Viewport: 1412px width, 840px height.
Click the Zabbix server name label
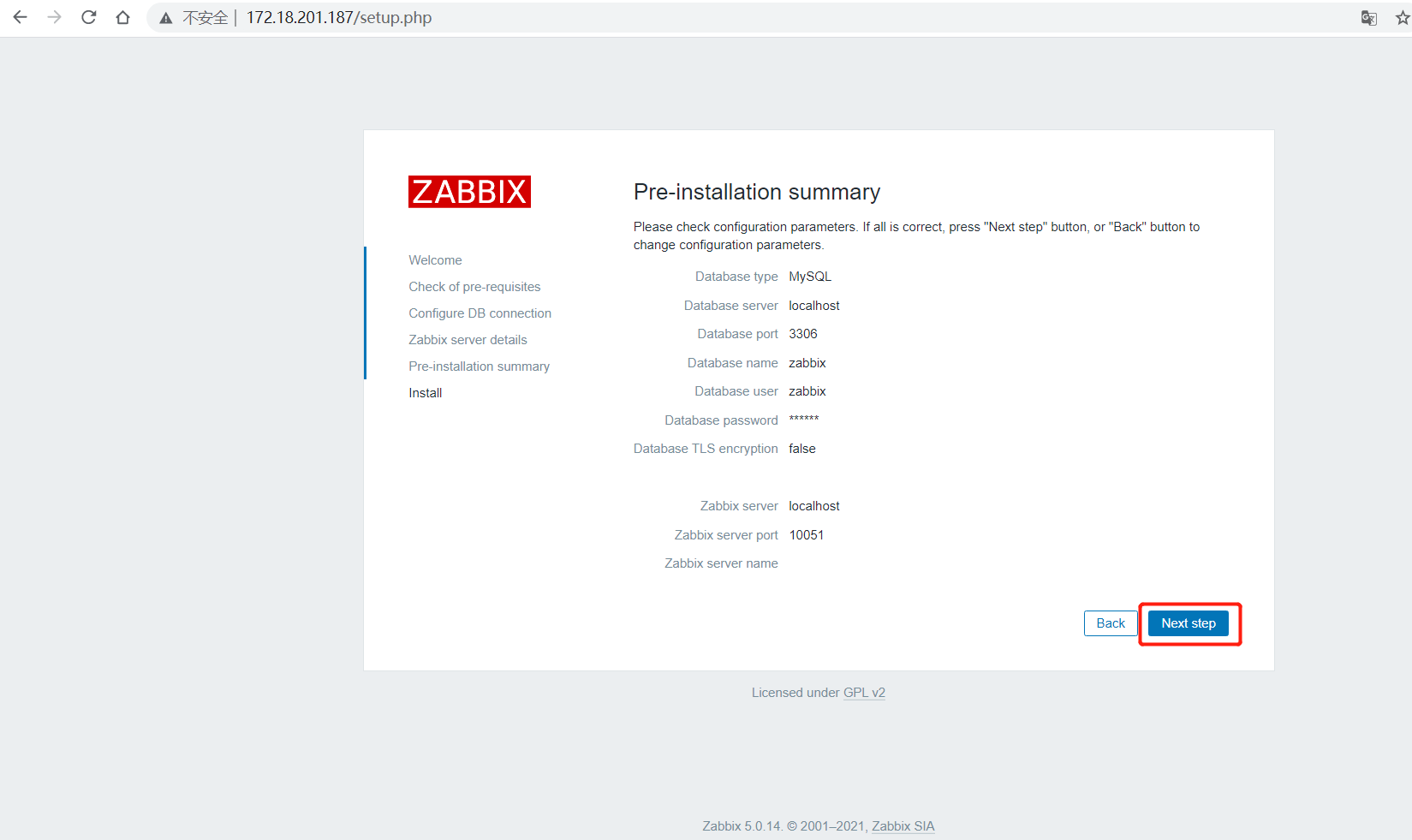(721, 563)
